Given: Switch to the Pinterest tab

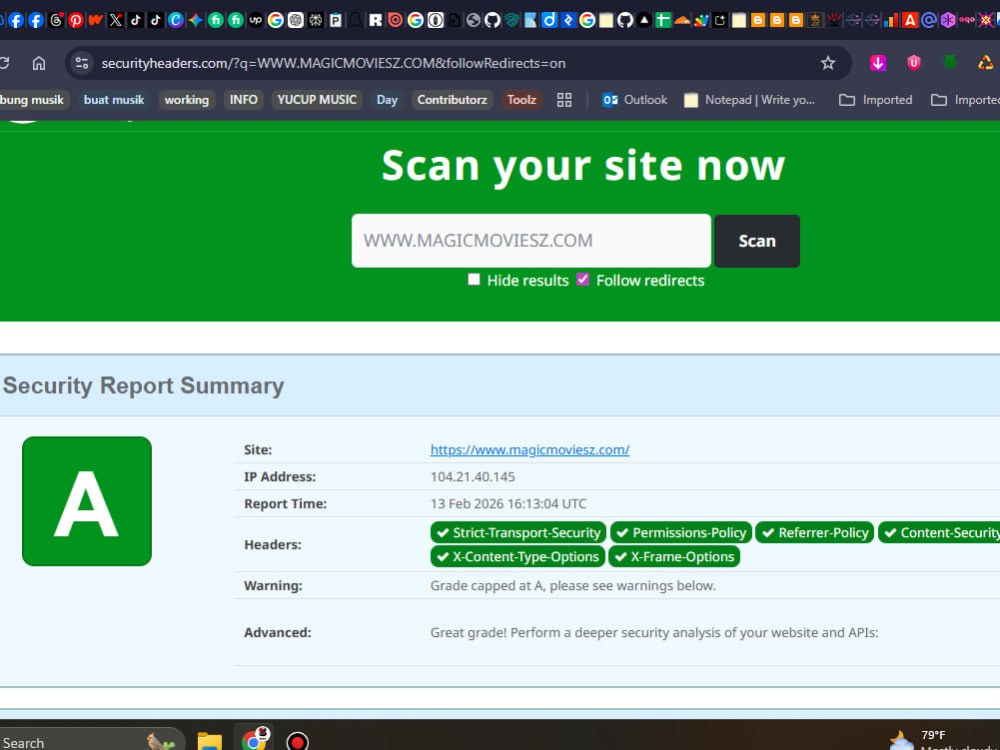Looking at the screenshot, I should tap(76, 20).
